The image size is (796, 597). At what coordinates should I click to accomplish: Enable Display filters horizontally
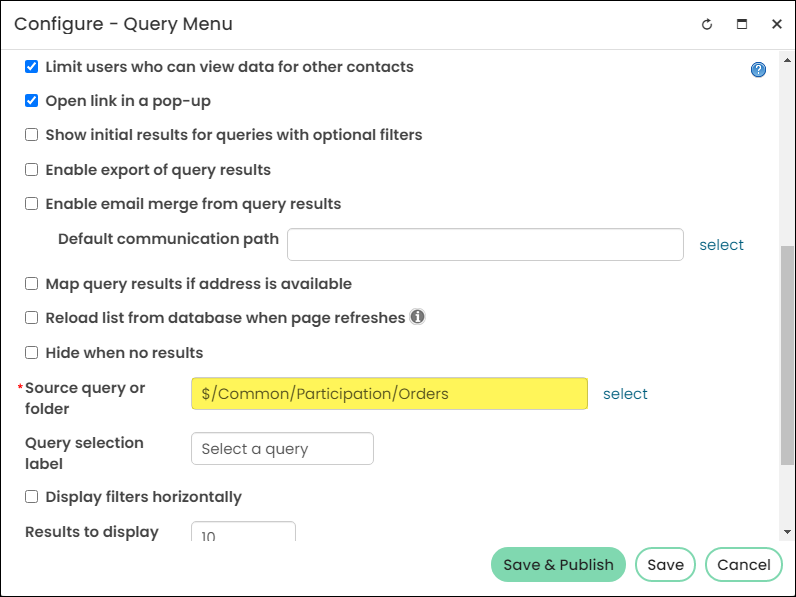[31, 496]
